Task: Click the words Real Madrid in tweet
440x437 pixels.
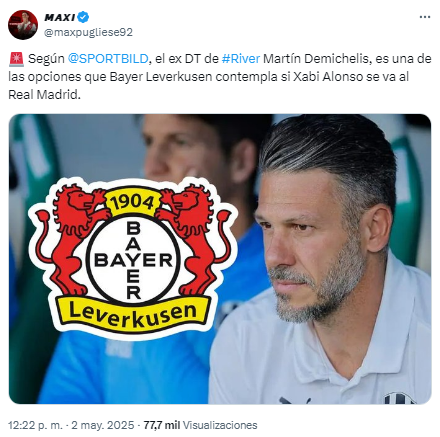Action: (x=44, y=95)
